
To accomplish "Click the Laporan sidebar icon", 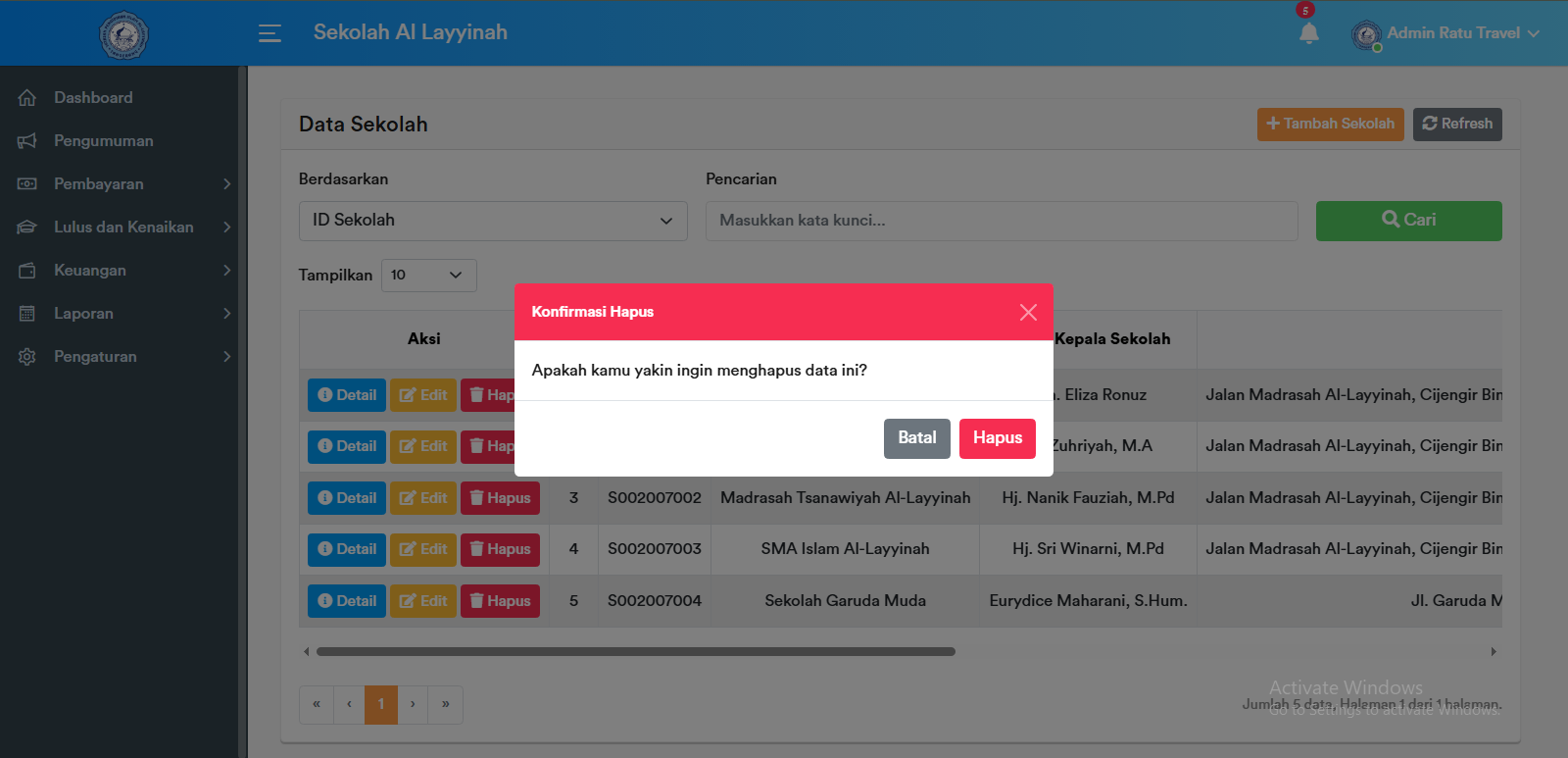I will 27,314.
